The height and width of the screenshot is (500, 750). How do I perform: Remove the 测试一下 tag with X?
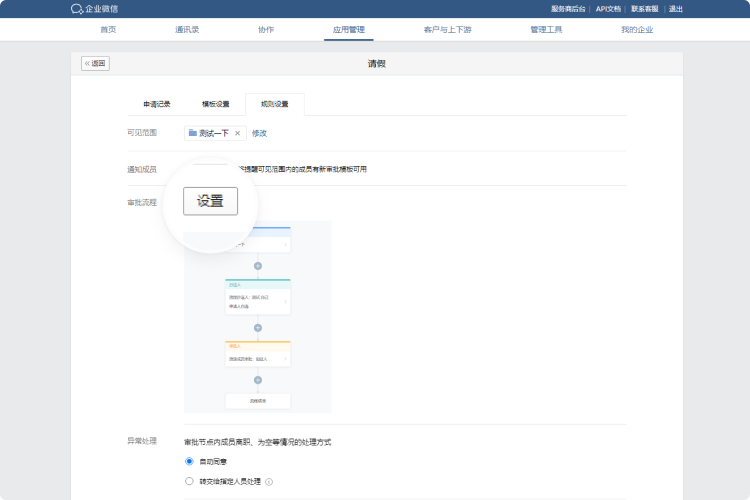237,133
